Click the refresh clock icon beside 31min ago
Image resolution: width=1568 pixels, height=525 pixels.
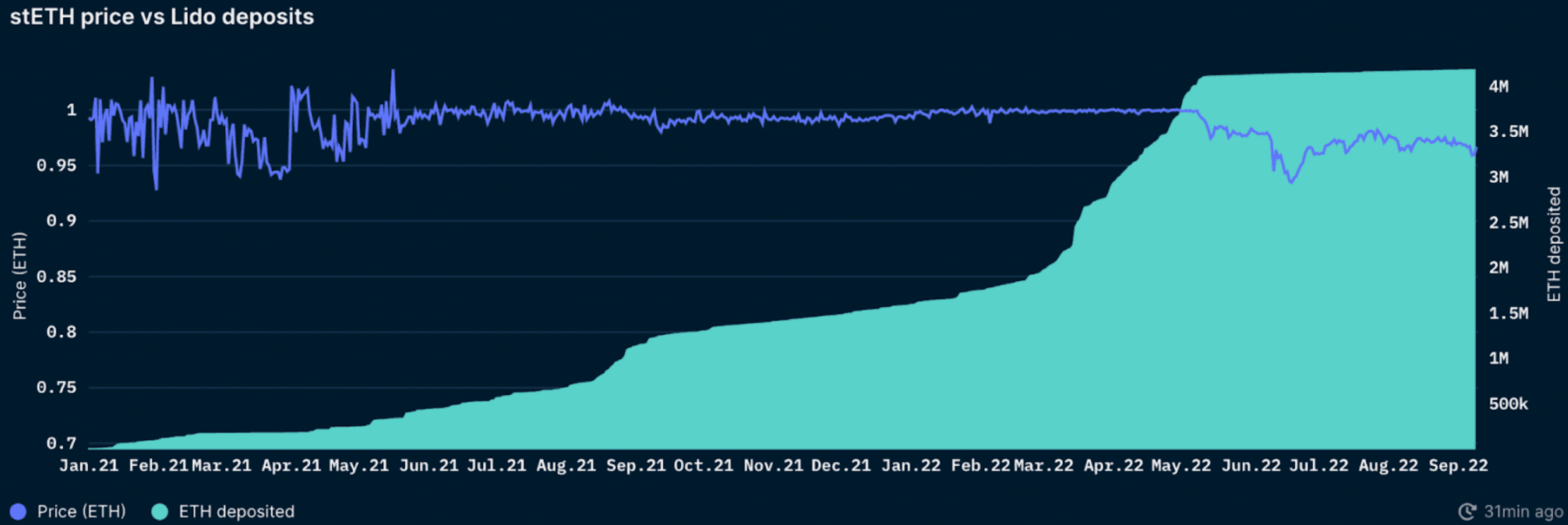(1467, 511)
